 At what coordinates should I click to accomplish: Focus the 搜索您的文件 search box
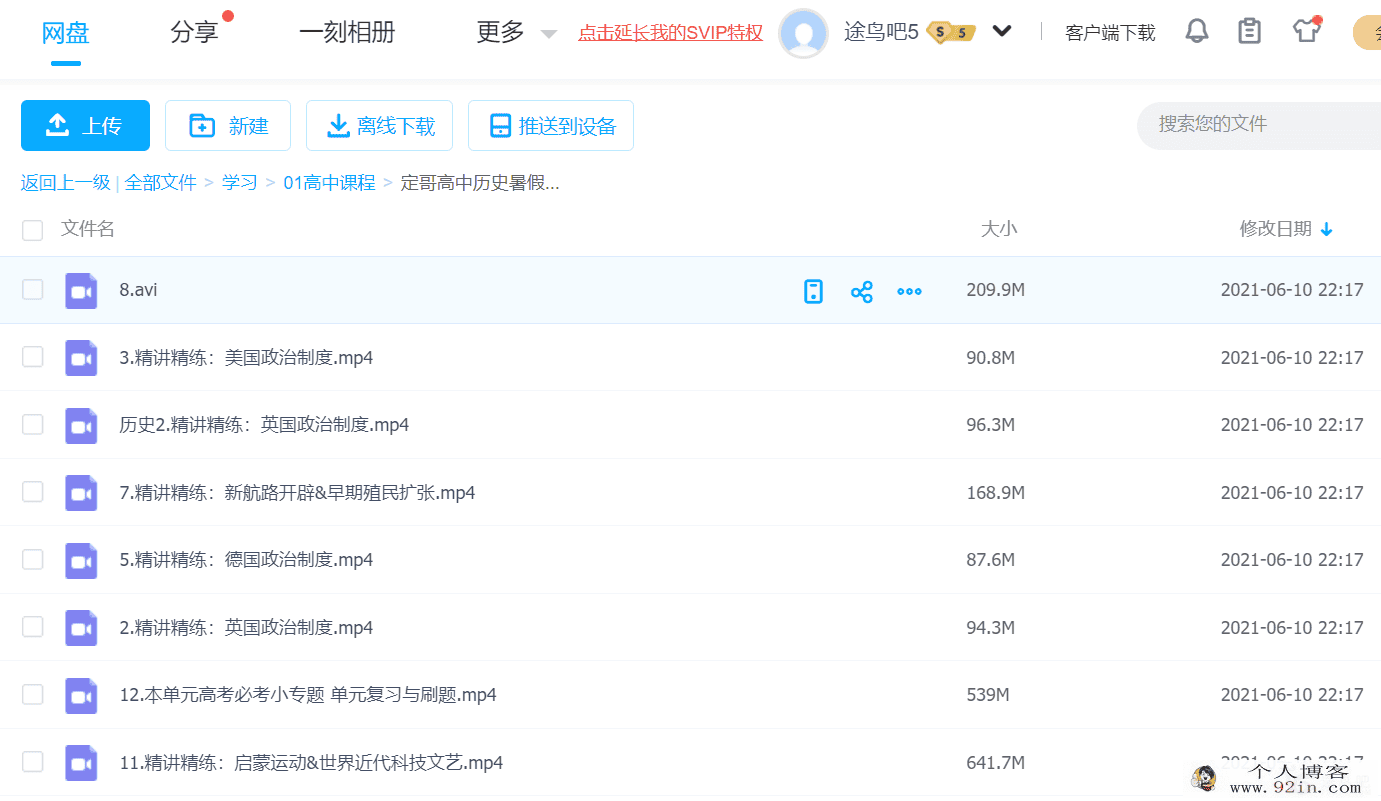pyautogui.click(x=1260, y=125)
